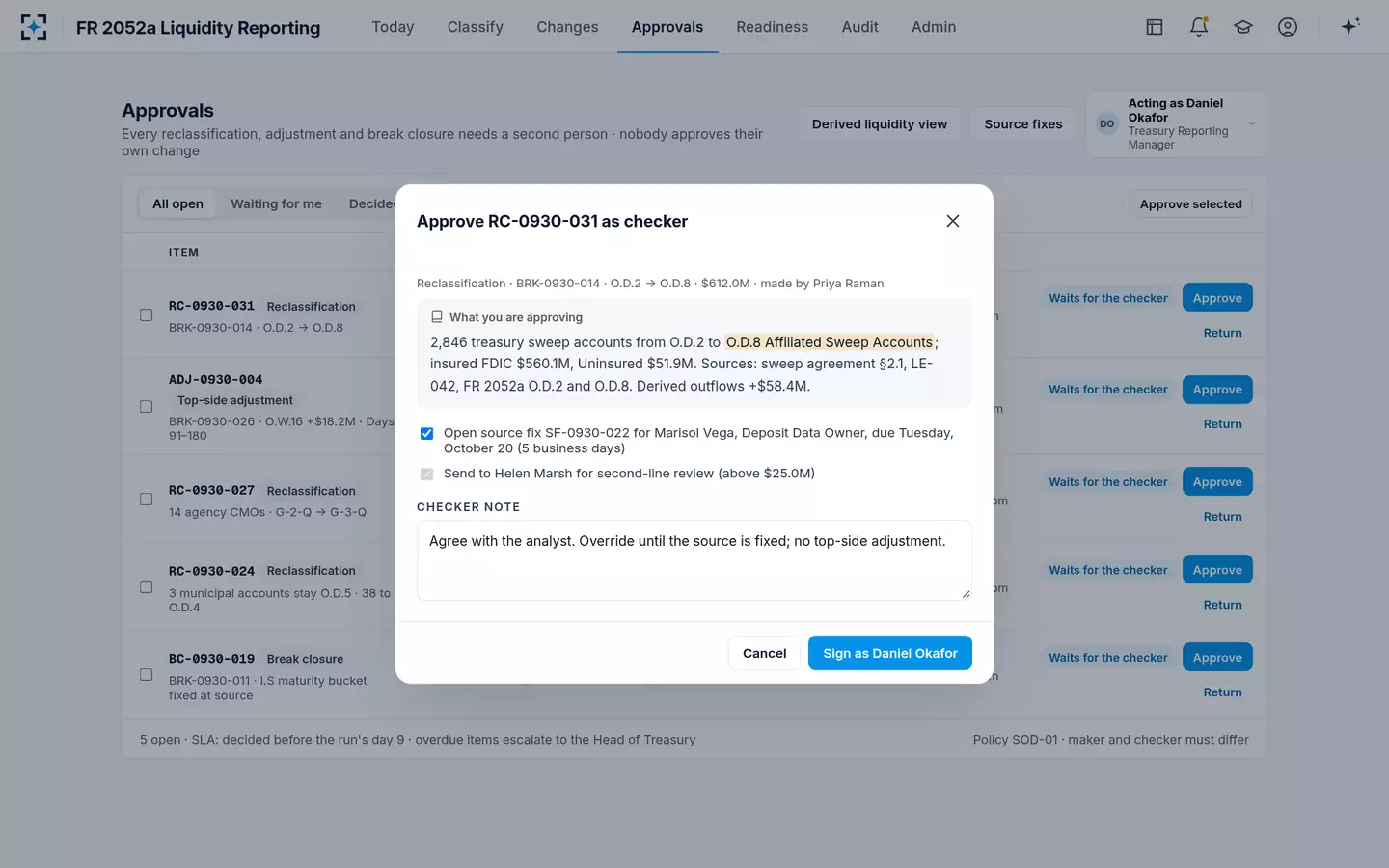Open the Audit tab
The height and width of the screenshot is (868, 1389).
(x=859, y=27)
